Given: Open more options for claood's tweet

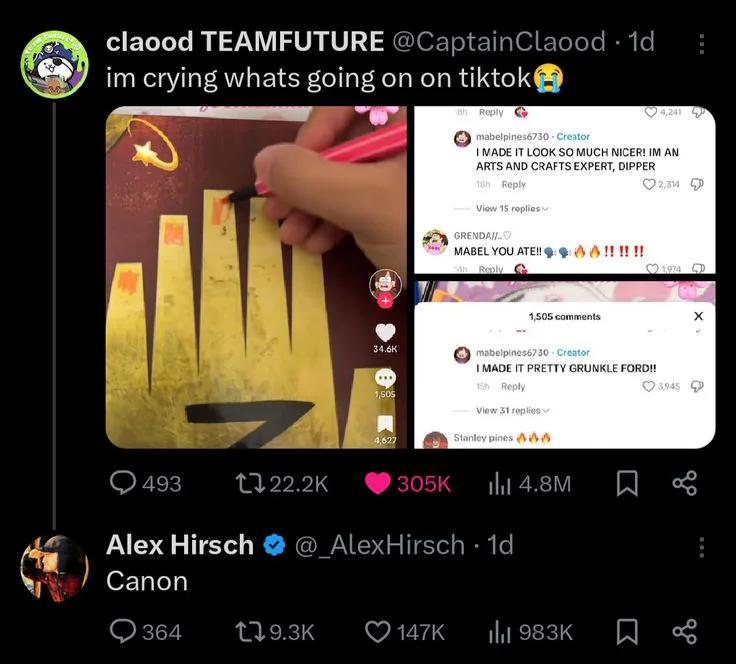Looking at the screenshot, I should (701, 44).
